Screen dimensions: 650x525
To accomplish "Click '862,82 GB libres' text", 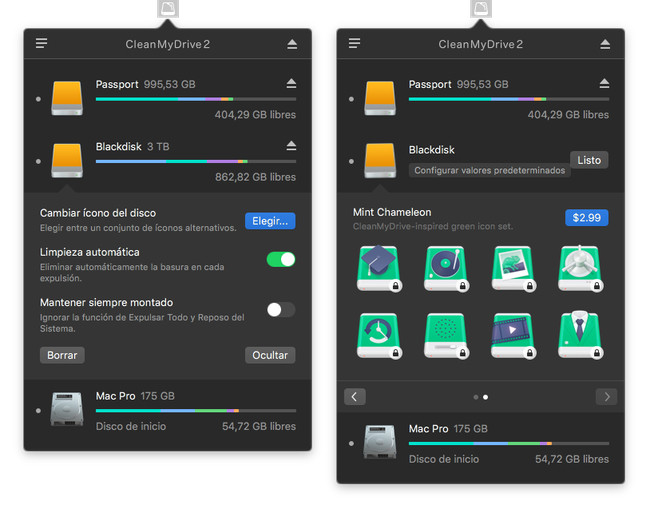I will pos(255,177).
